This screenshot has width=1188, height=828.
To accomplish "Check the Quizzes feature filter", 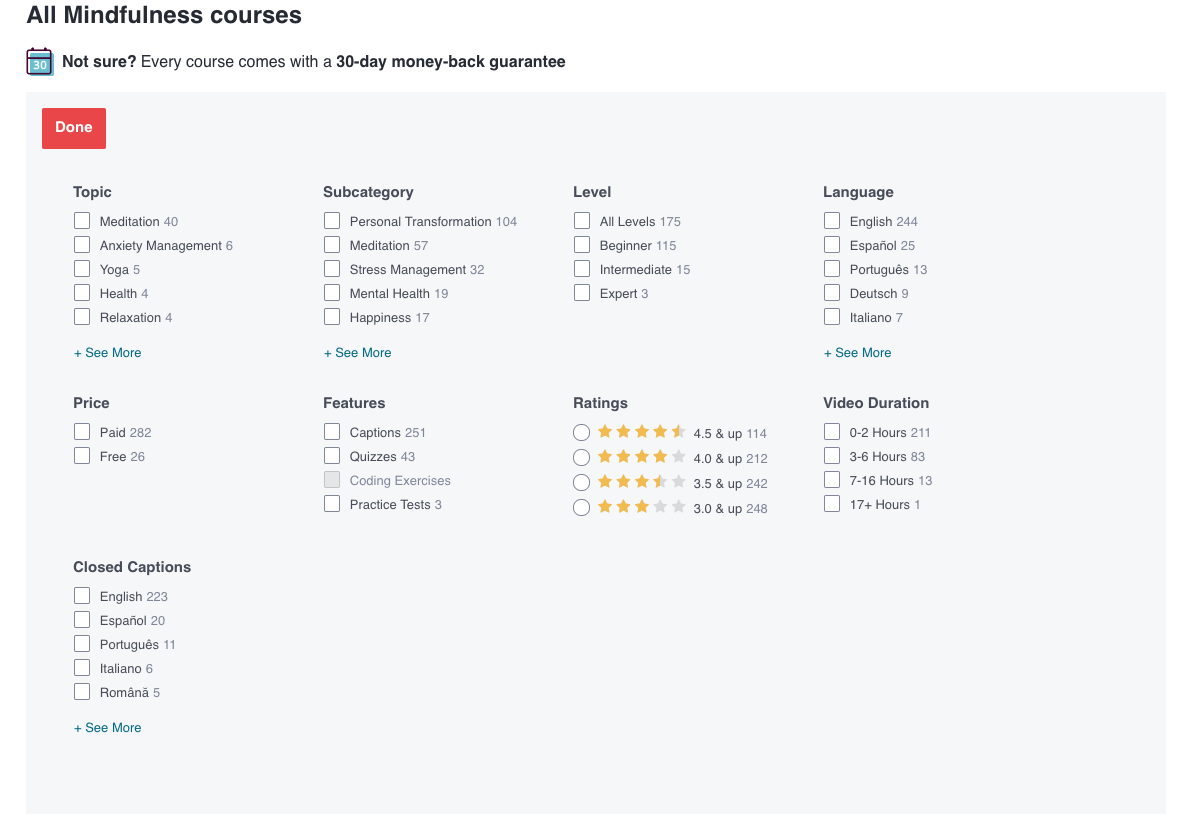I will click(x=331, y=455).
